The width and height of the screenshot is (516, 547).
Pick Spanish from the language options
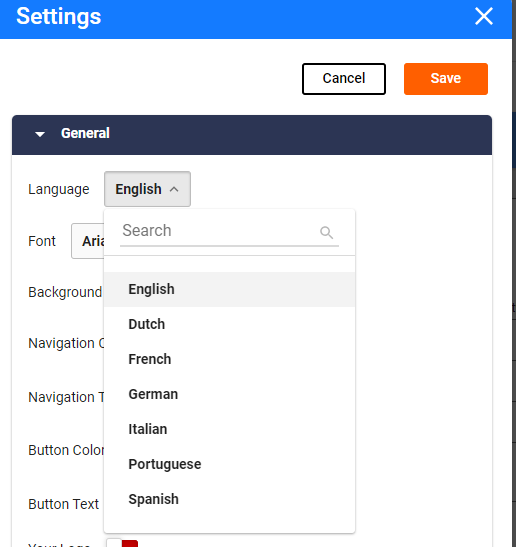230,499
